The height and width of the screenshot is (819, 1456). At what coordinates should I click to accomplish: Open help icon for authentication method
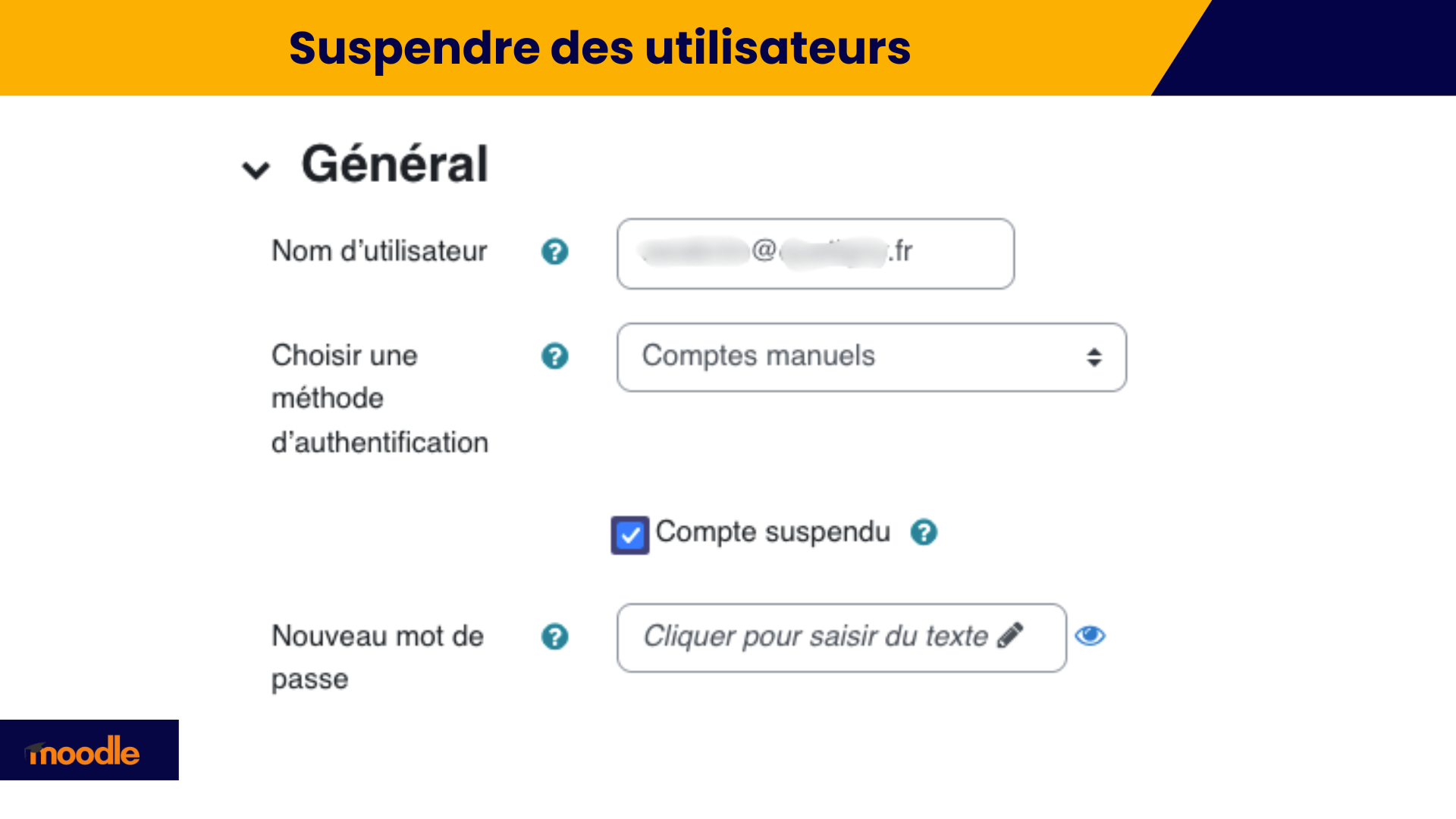[554, 356]
